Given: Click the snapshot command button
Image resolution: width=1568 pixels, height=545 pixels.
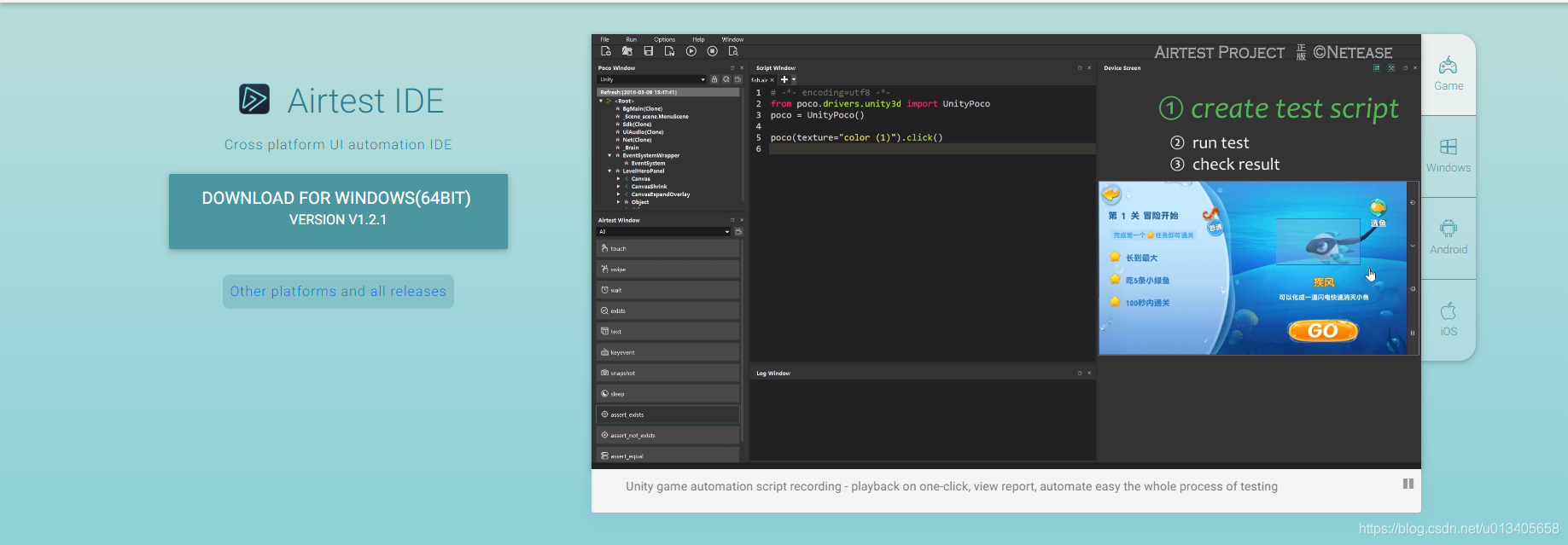Looking at the screenshot, I should 668,373.
